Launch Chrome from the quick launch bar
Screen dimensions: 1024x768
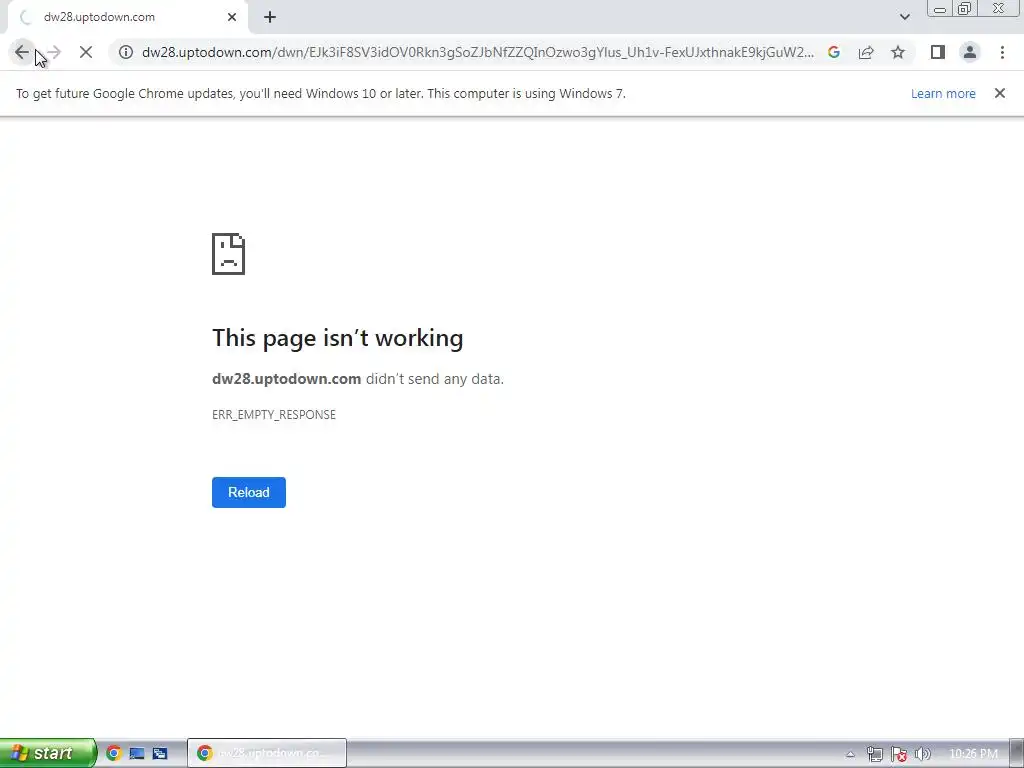coord(114,753)
